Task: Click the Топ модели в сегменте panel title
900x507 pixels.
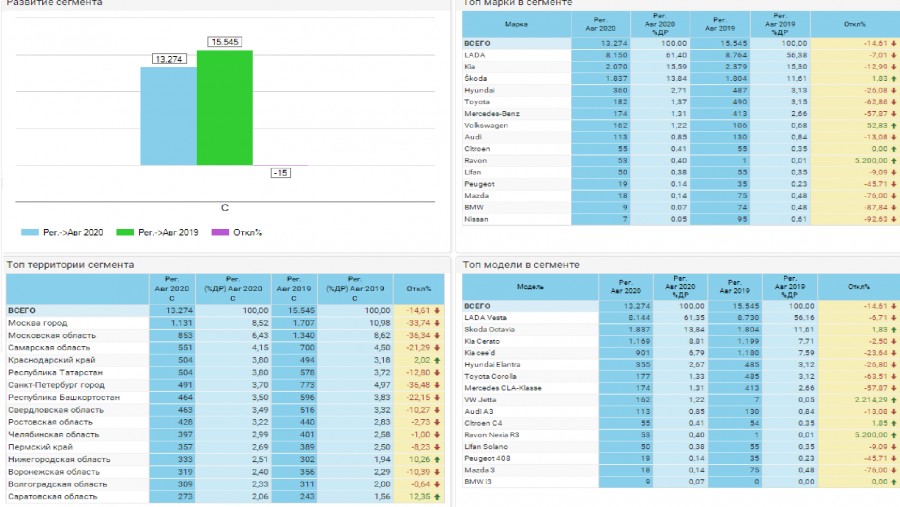Action: tap(521, 265)
